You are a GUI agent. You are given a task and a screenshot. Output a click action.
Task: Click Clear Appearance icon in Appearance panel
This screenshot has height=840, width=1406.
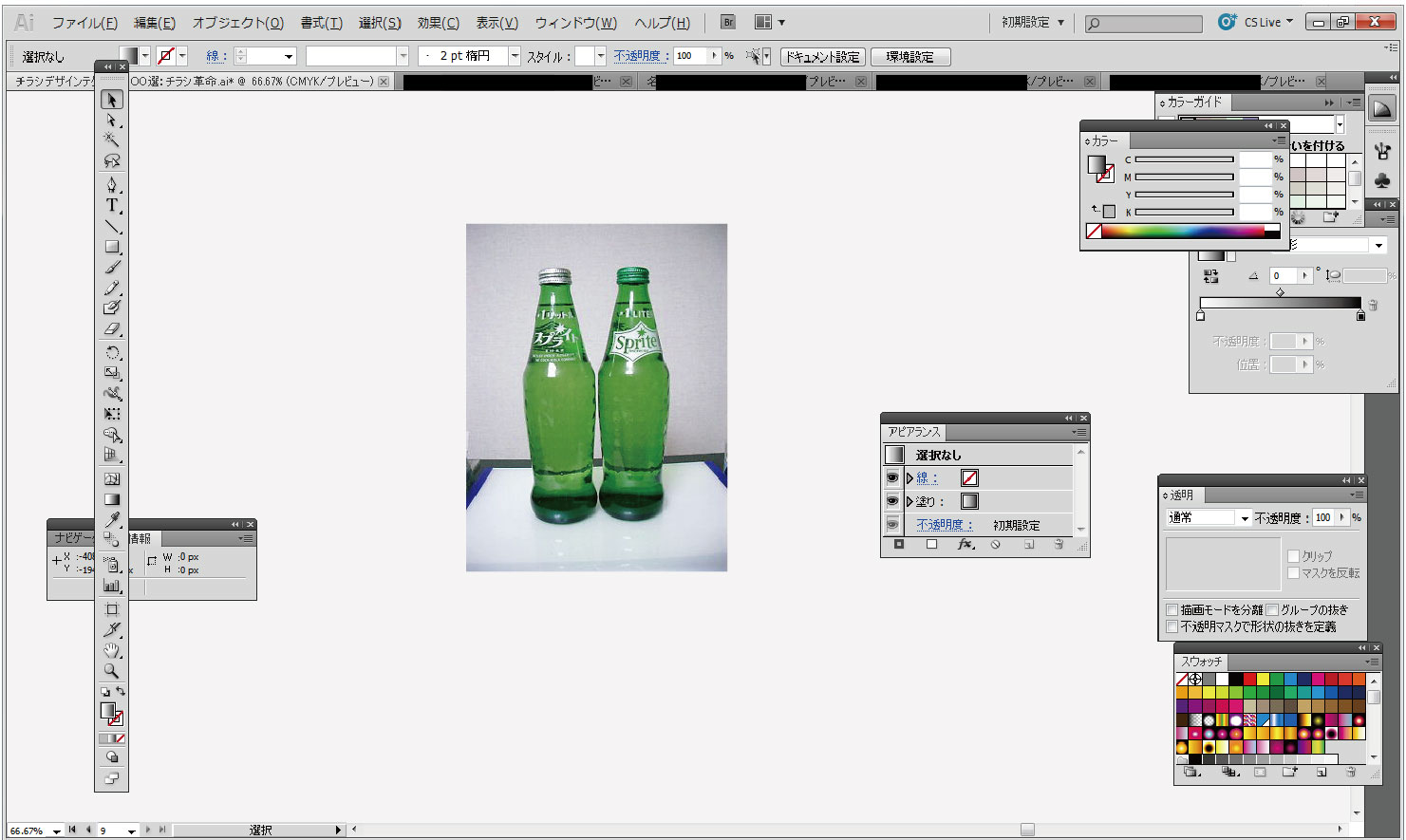point(995,545)
